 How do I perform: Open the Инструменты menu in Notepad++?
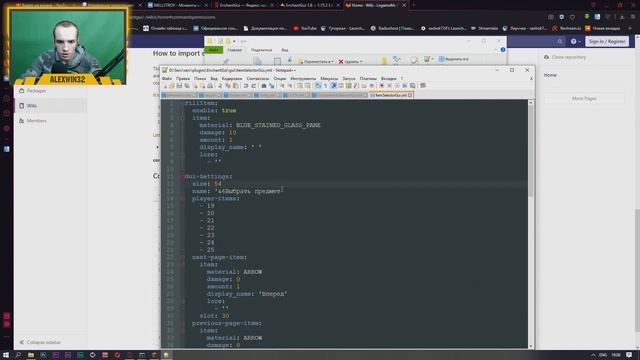pyautogui.click(x=303, y=78)
